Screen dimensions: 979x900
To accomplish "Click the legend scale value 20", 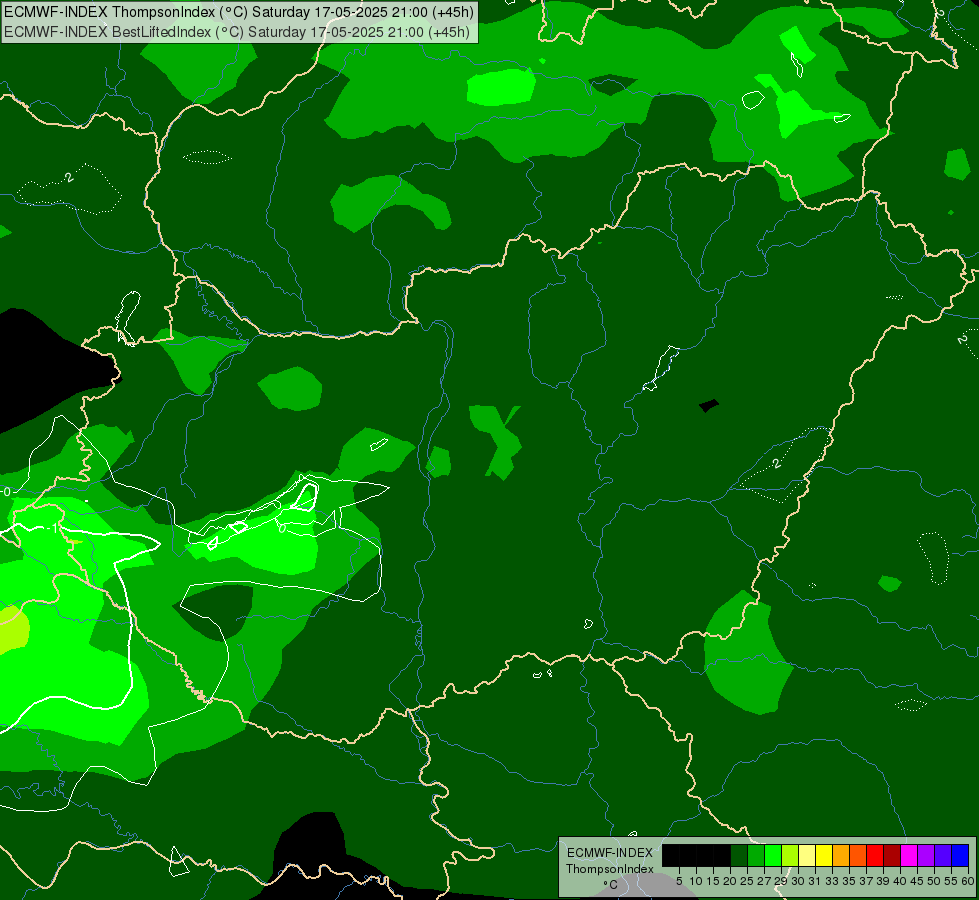I will click(730, 881).
